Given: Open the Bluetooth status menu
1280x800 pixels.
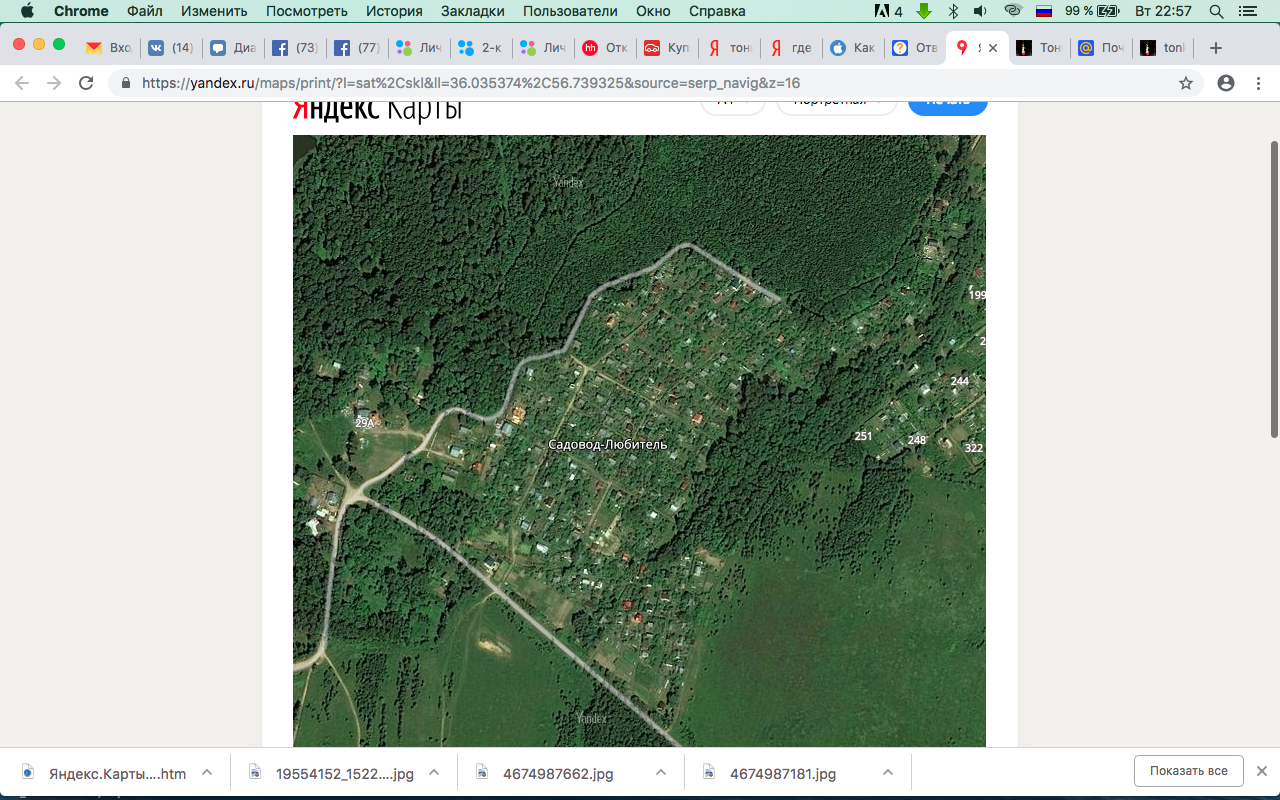Looking at the screenshot, I should point(953,11).
